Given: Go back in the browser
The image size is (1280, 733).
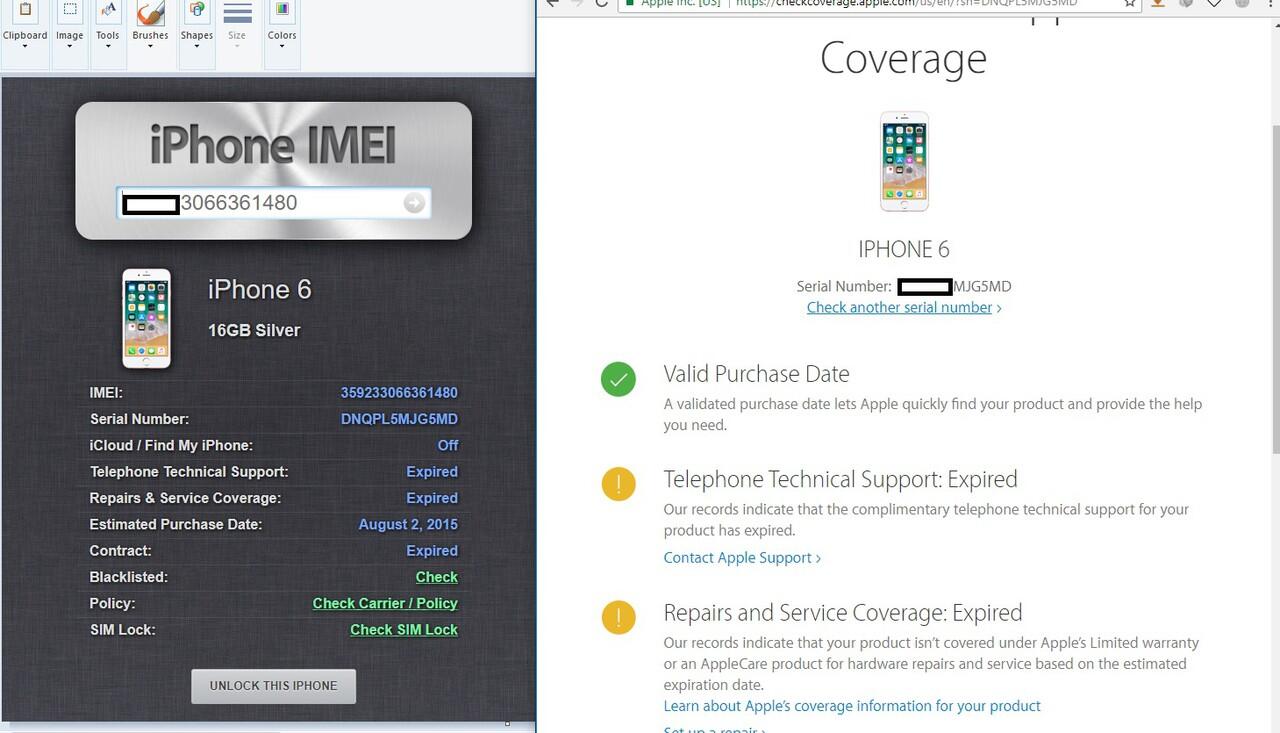Looking at the screenshot, I should tap(551, 3).
